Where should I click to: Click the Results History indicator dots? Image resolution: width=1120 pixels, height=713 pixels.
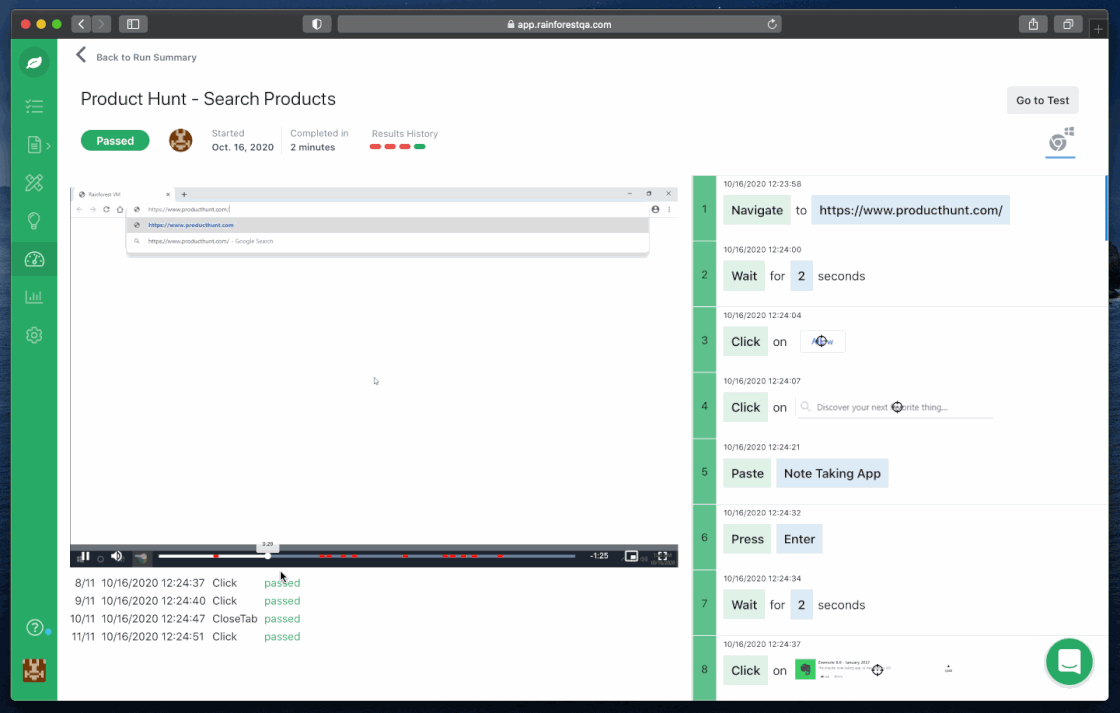point(397,146)
